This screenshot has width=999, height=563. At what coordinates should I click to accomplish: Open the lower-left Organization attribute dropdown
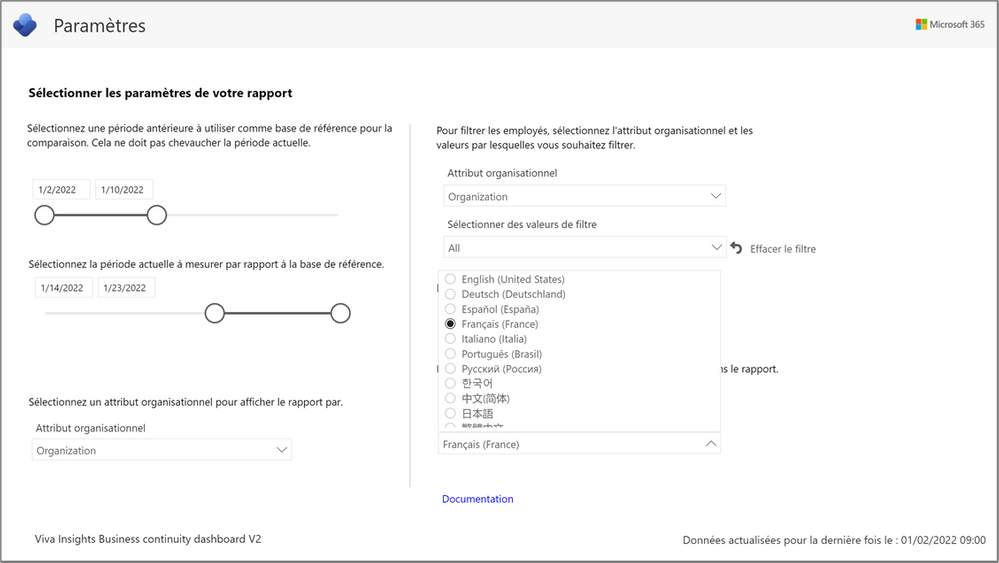(x=162, y=450)
